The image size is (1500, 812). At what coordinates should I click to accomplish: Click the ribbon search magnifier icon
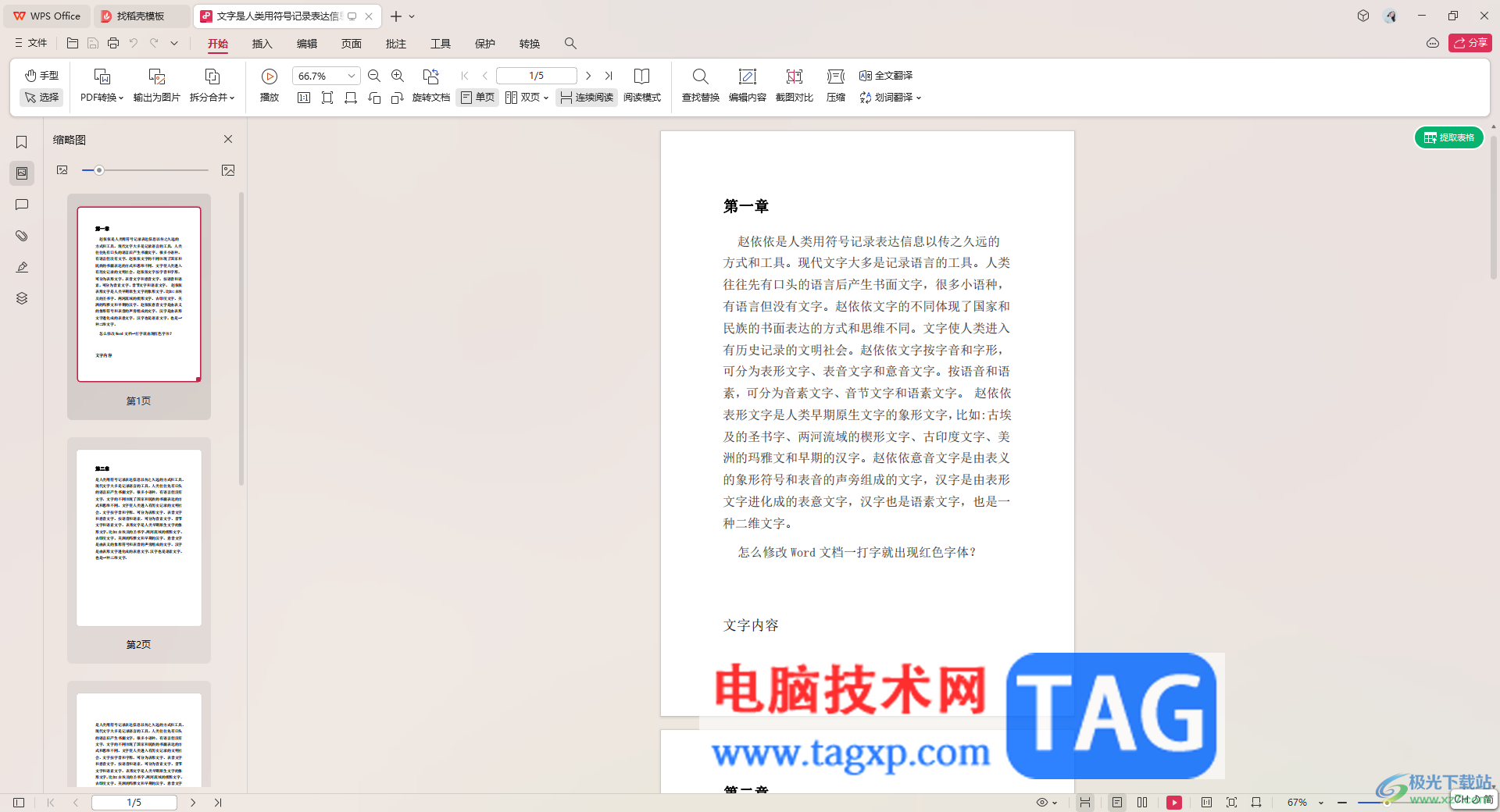click(570, 44)
